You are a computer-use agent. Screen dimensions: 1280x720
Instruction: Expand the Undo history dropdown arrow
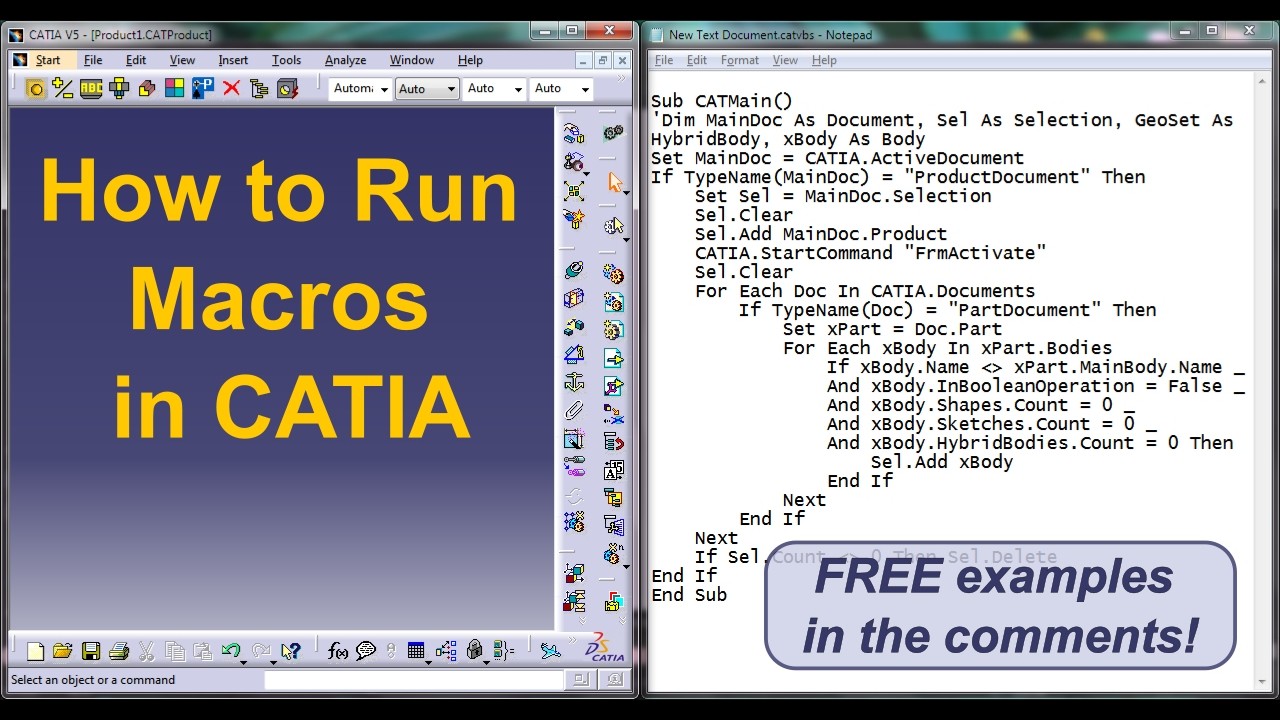click(244, 661)
